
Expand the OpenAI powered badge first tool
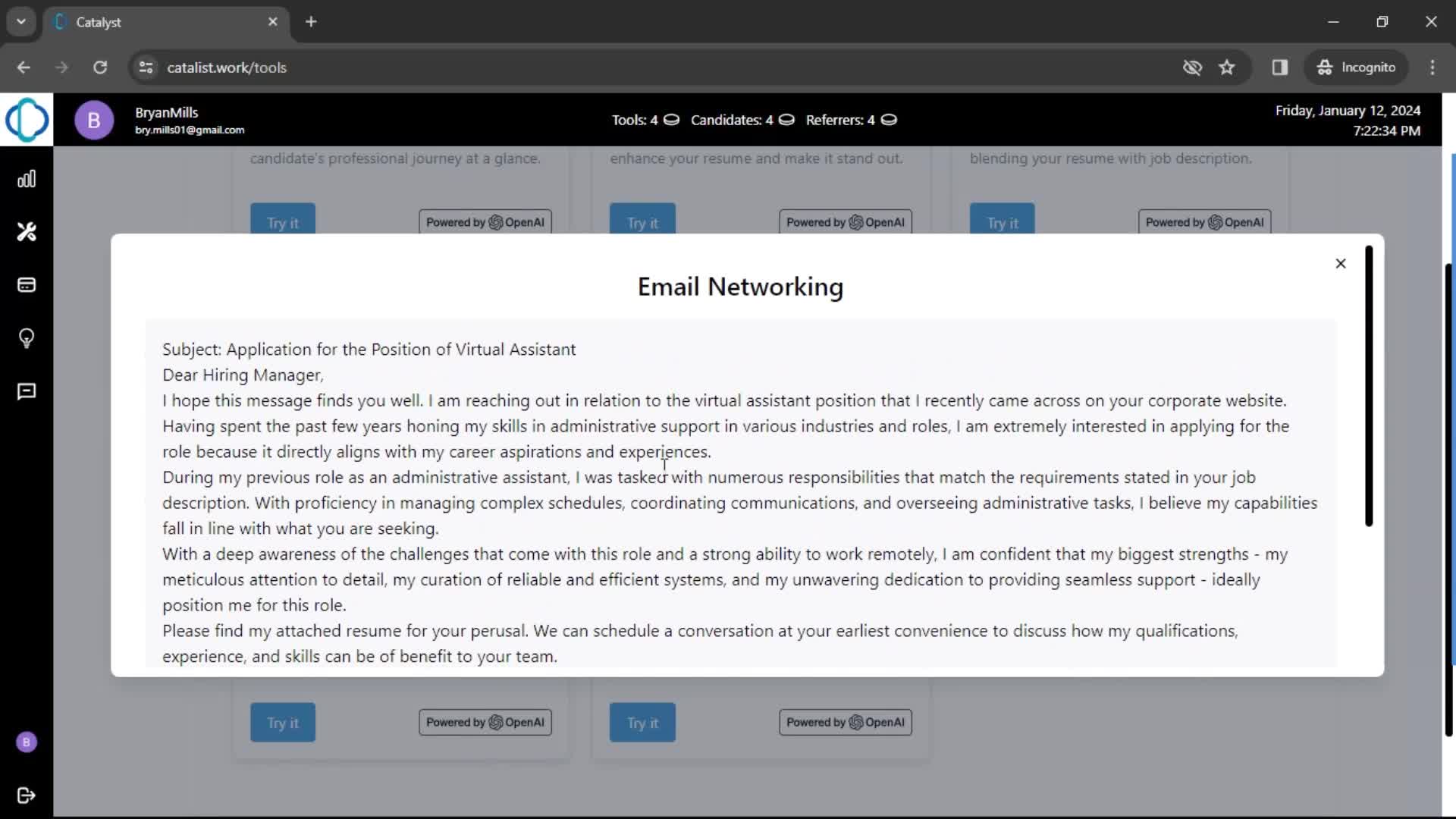click(485, 222)
